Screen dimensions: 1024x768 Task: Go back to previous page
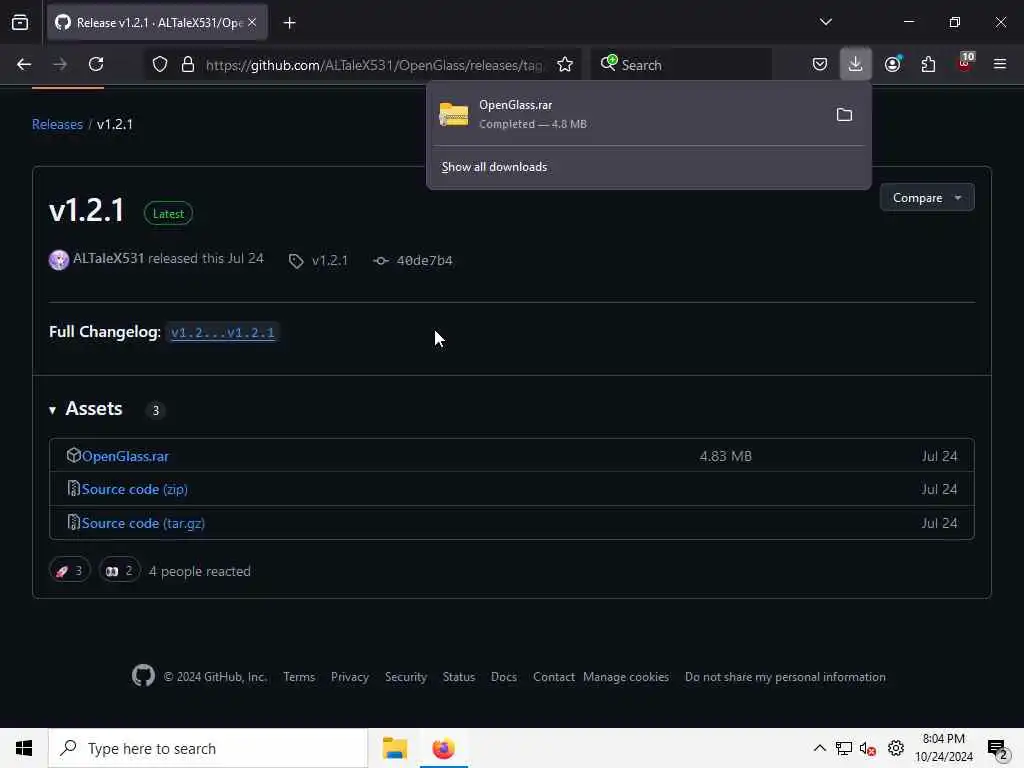tap(24, 64)
